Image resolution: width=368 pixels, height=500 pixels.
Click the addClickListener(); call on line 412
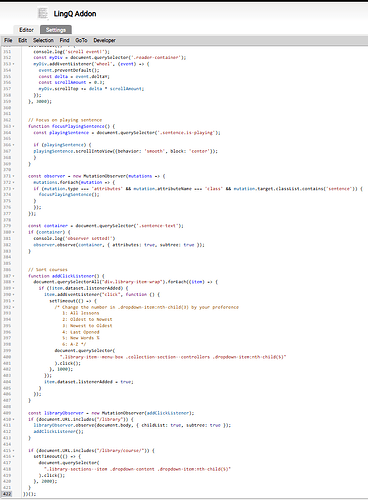click(58, 432)
